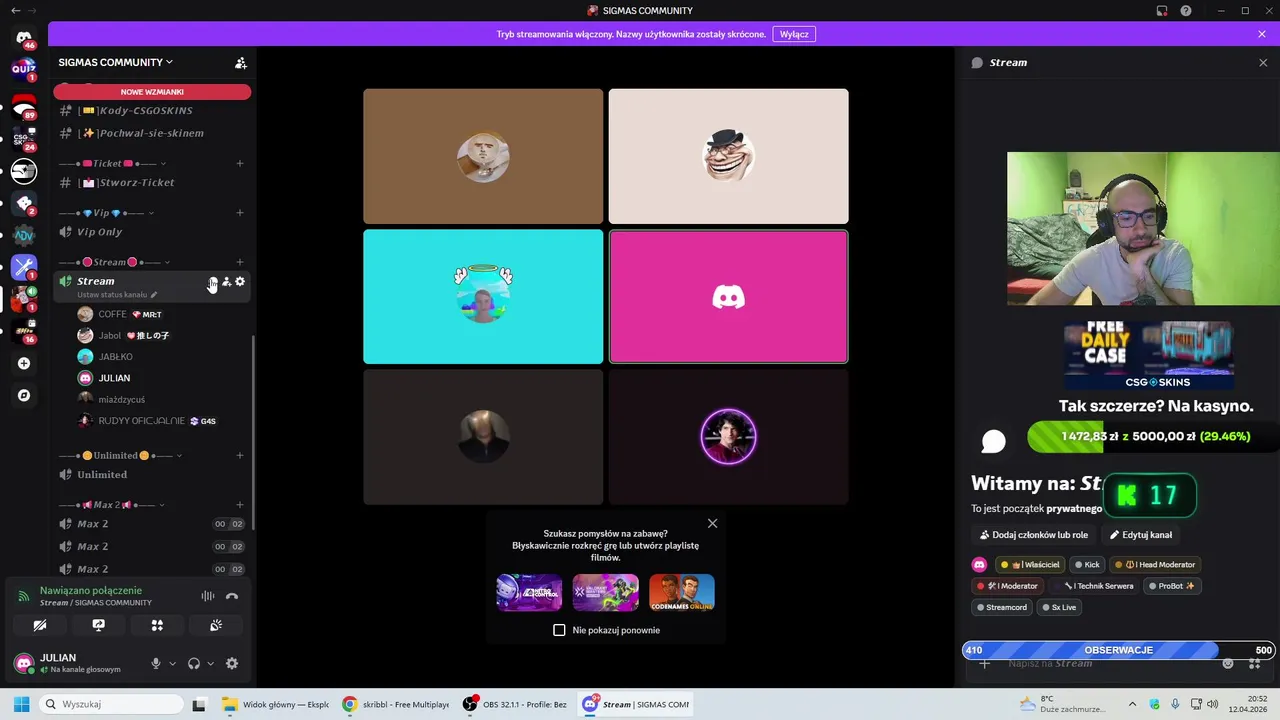
Task: Show hidden icons arrow in system tray
Action: (x=1131, y=704)
